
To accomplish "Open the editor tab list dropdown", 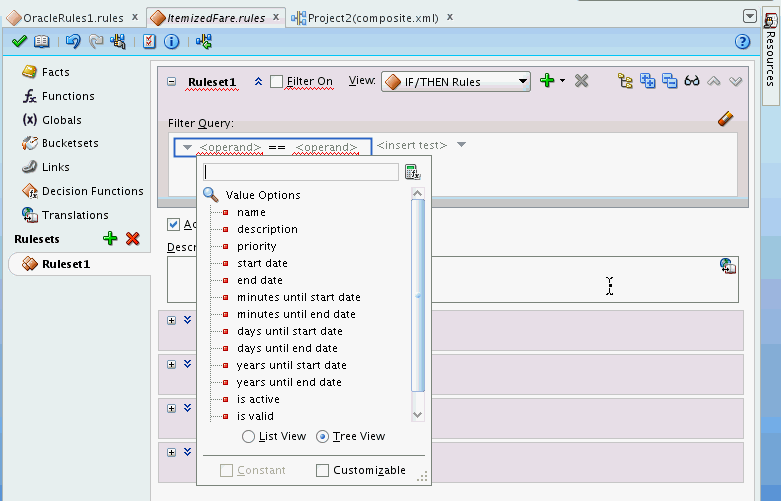I will (x=750, y=16).
